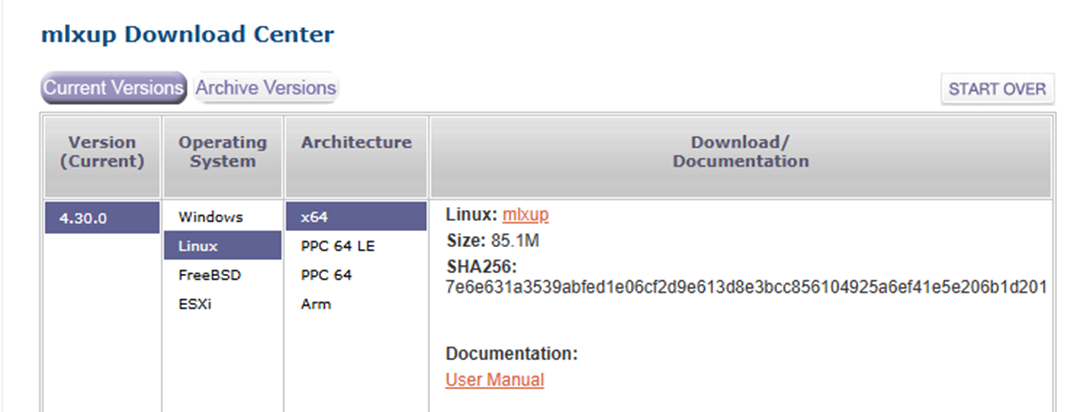Click the Download/Documentation column header

click(x=740, y=152)
